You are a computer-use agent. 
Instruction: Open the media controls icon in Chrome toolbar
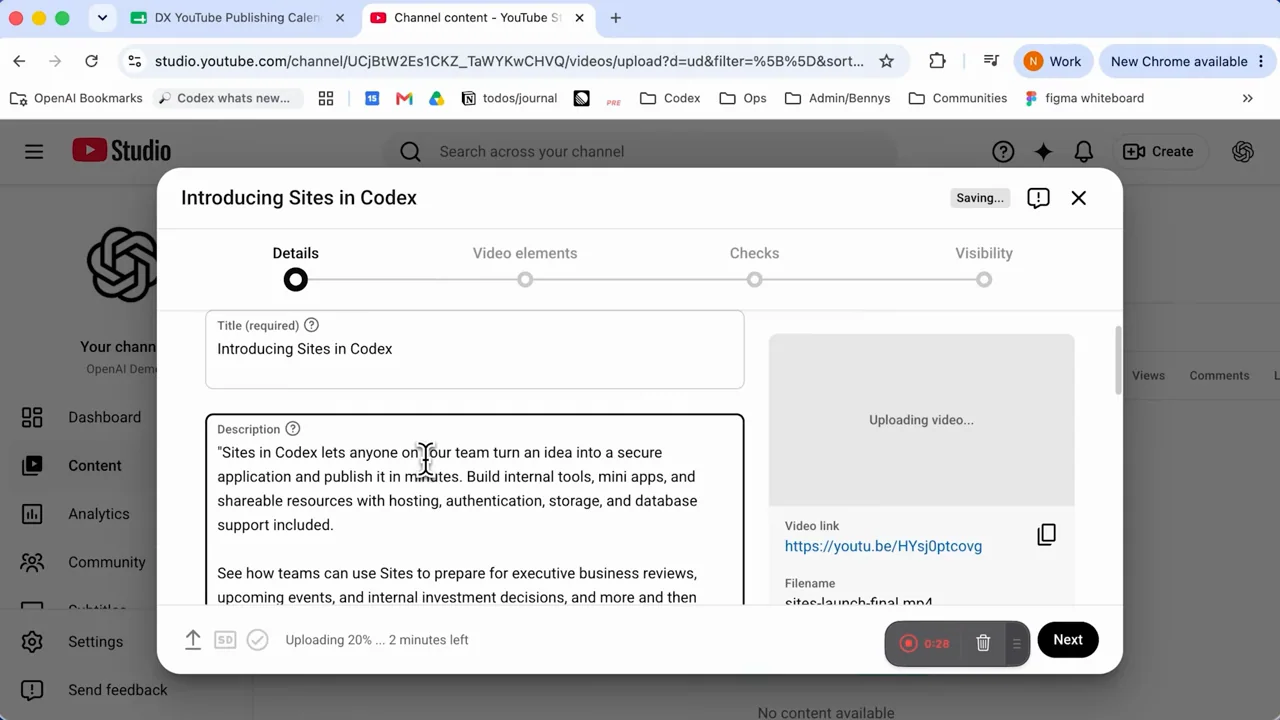(991, 61)
